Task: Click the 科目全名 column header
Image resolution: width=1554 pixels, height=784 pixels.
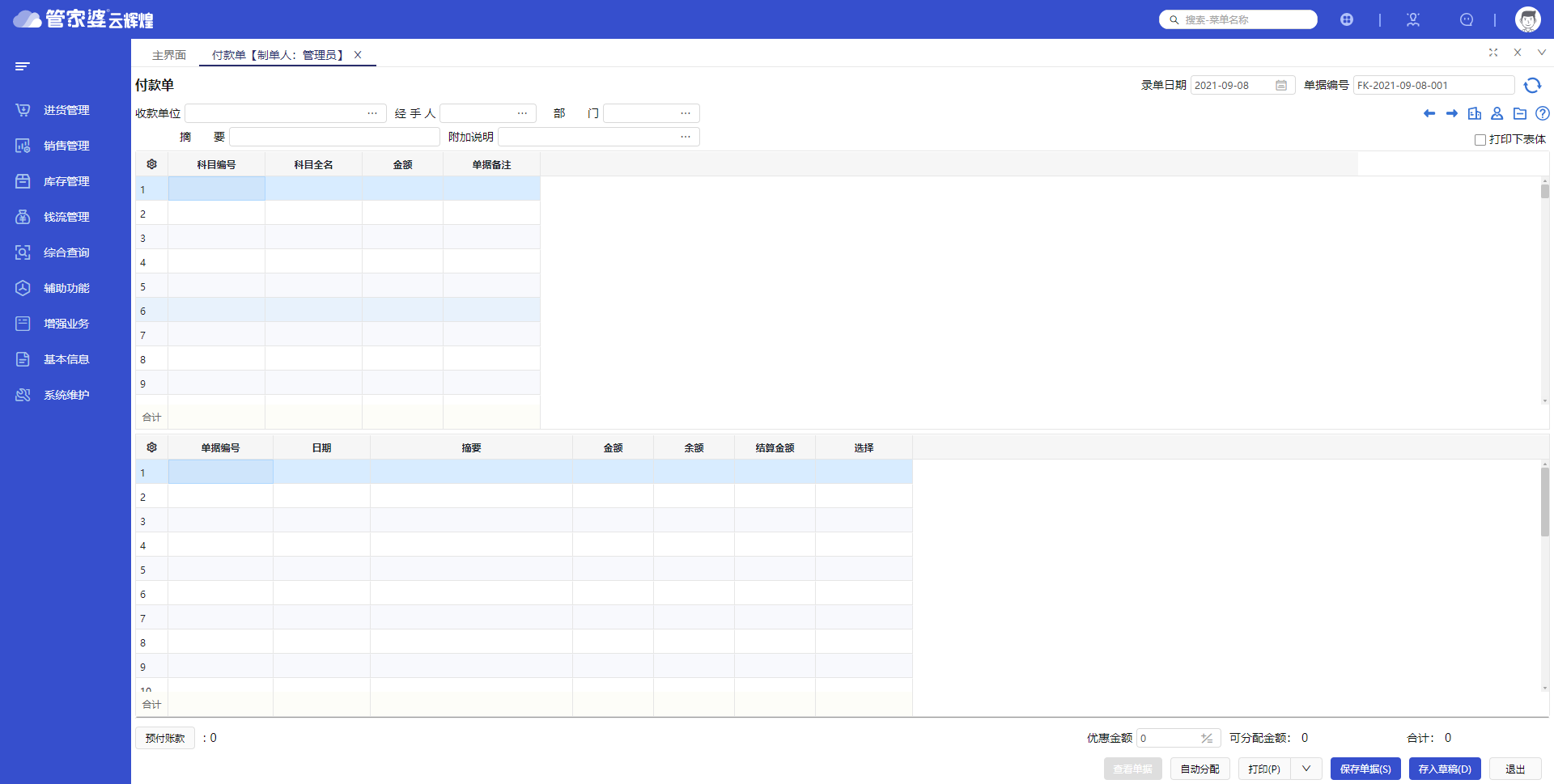Action: click(313, 164)
